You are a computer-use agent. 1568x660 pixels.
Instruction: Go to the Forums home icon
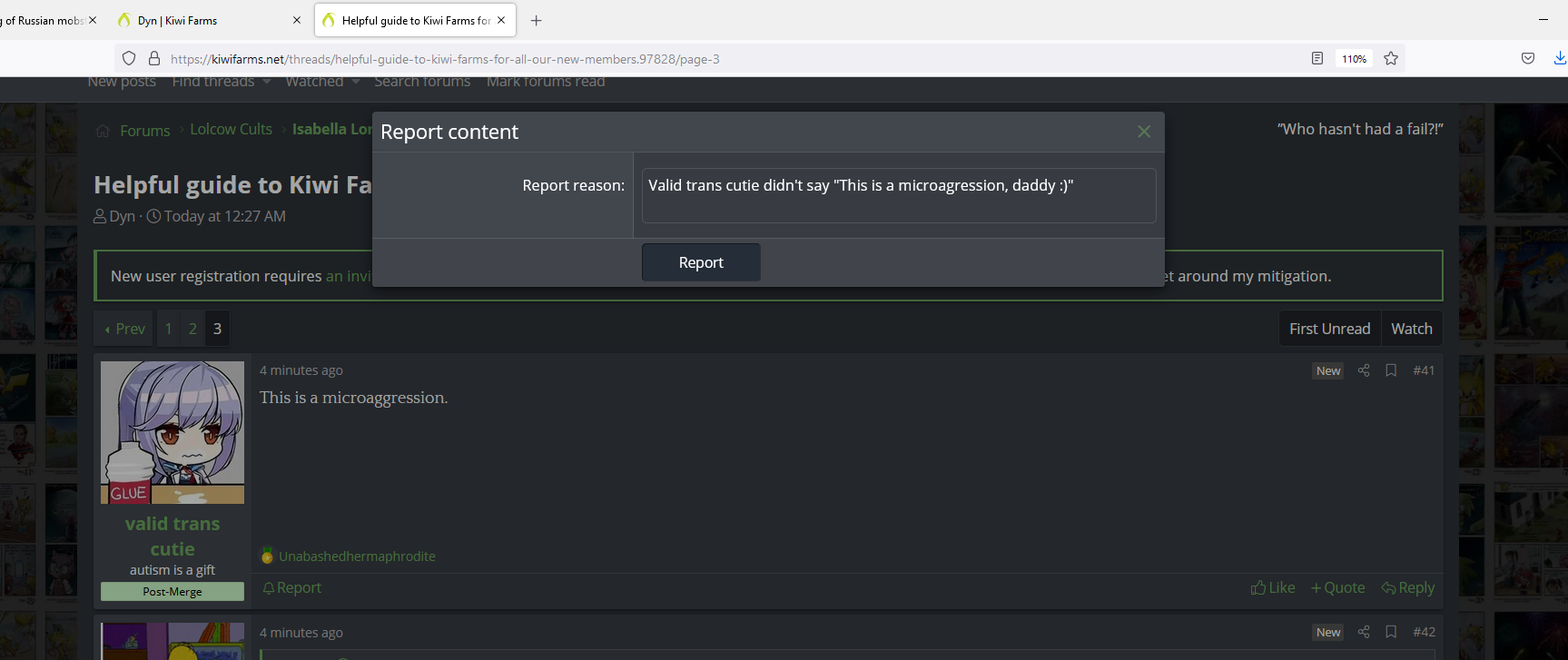coord(103,131)
